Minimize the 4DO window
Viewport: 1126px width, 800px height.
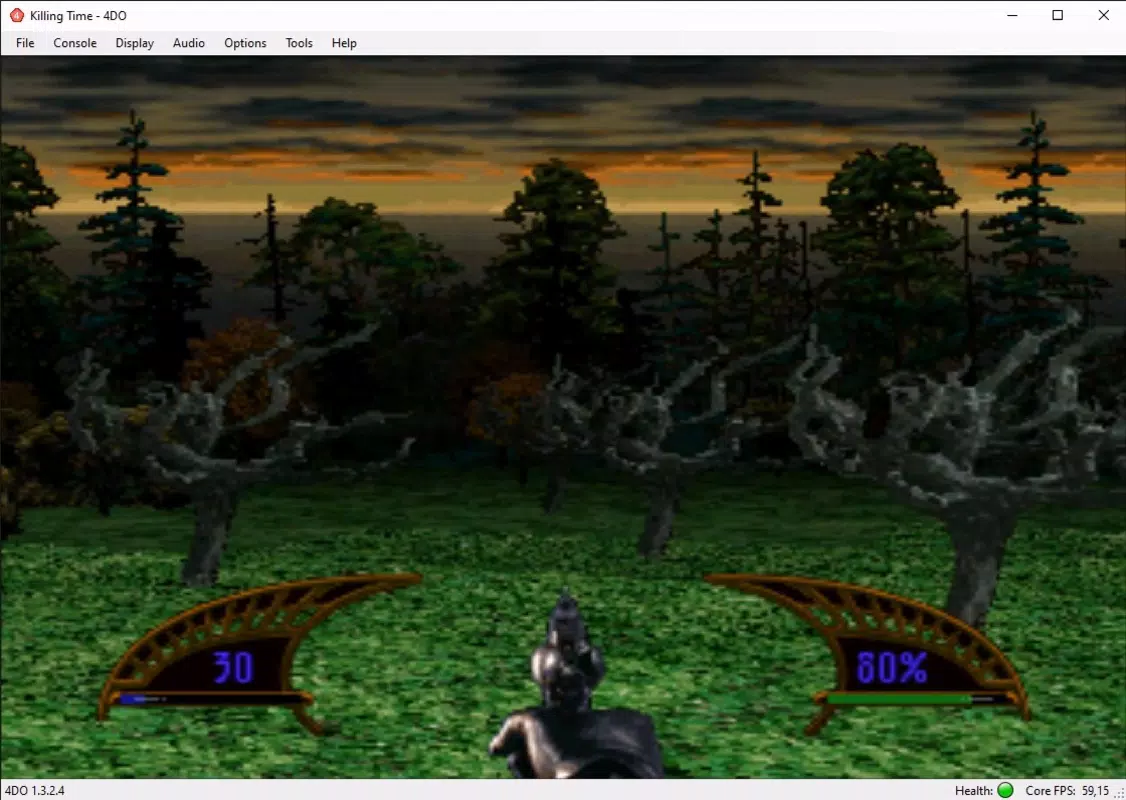pyautogui.click(x=1013, y=15)
